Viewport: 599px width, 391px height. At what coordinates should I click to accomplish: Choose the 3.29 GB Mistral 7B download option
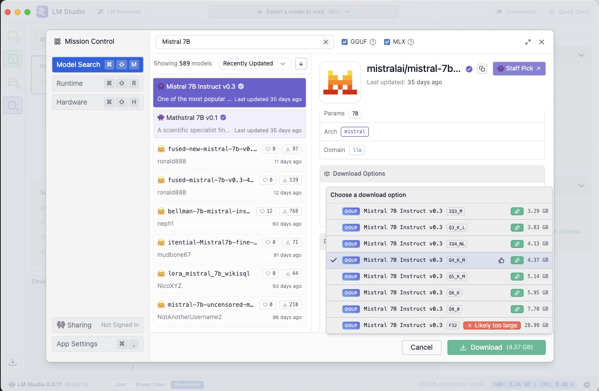439,211
